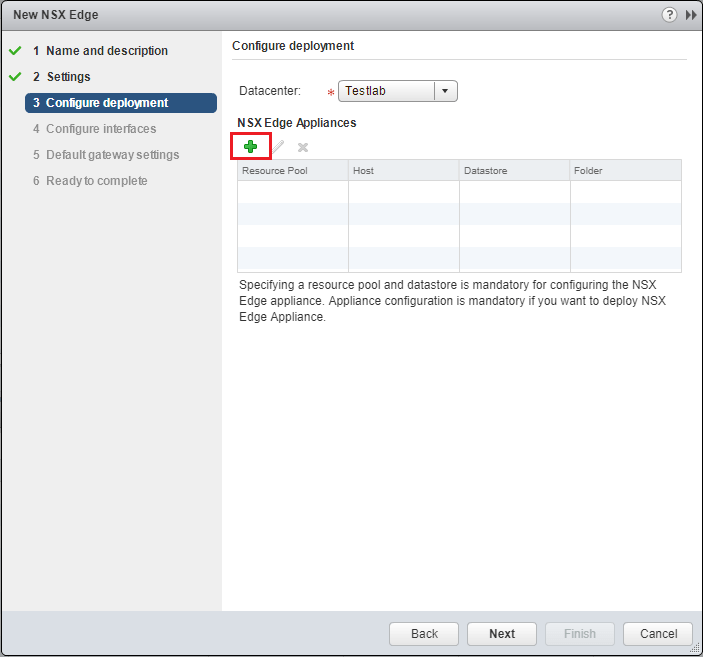Click the Finish button
Image resolution: width=703 pixels, height=657 pixels.
point(580,634)
